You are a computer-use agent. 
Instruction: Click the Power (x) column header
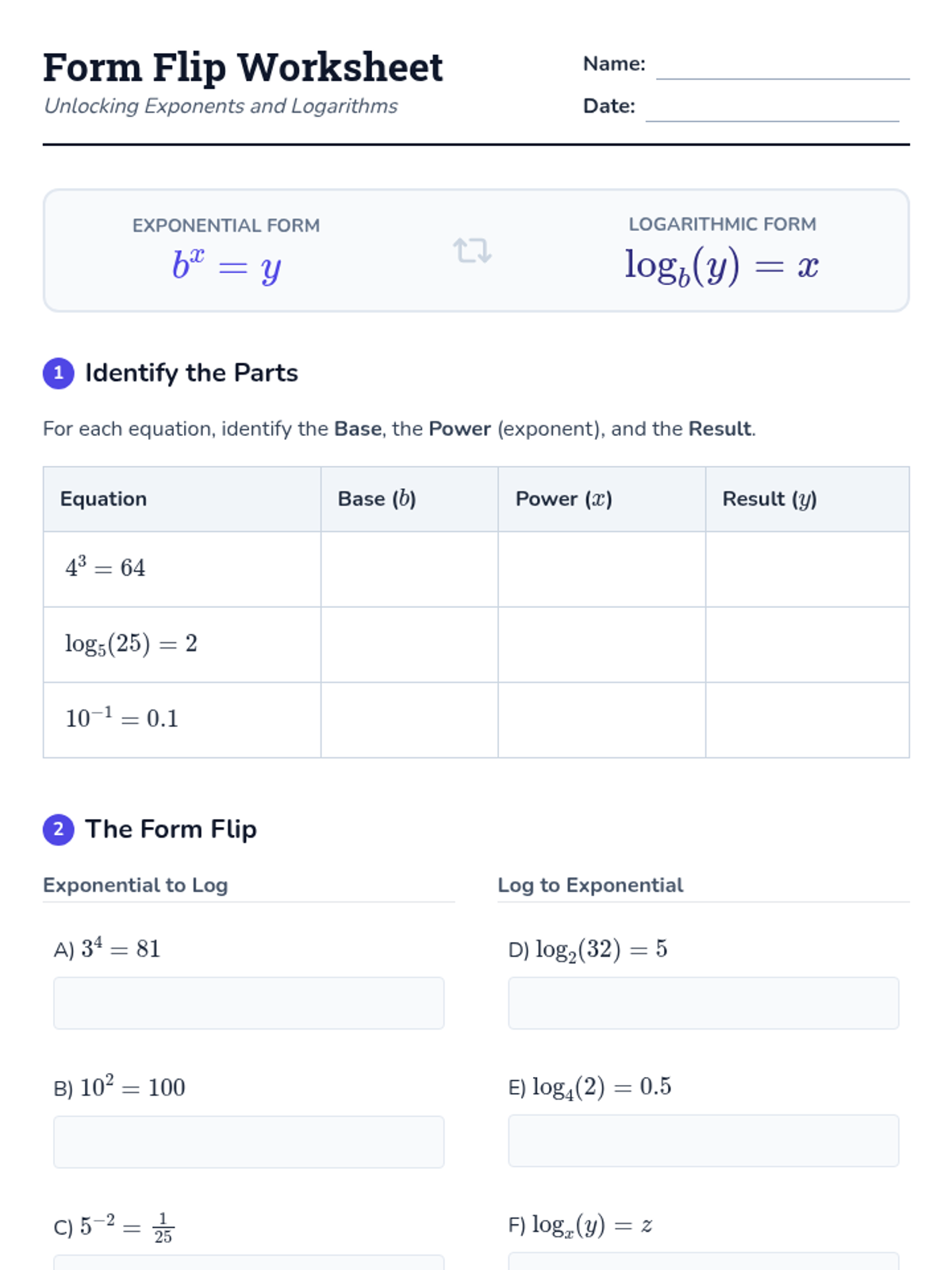564,499
